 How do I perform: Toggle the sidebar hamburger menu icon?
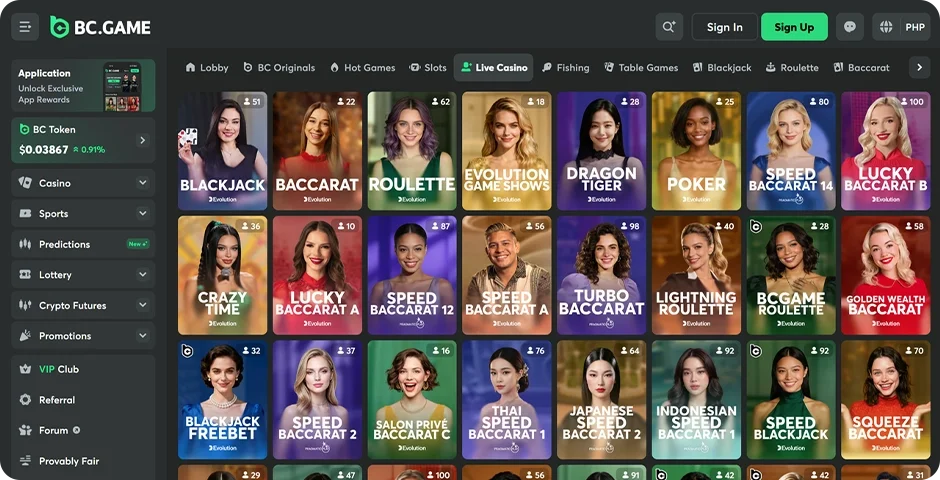[x=25, y=27]
